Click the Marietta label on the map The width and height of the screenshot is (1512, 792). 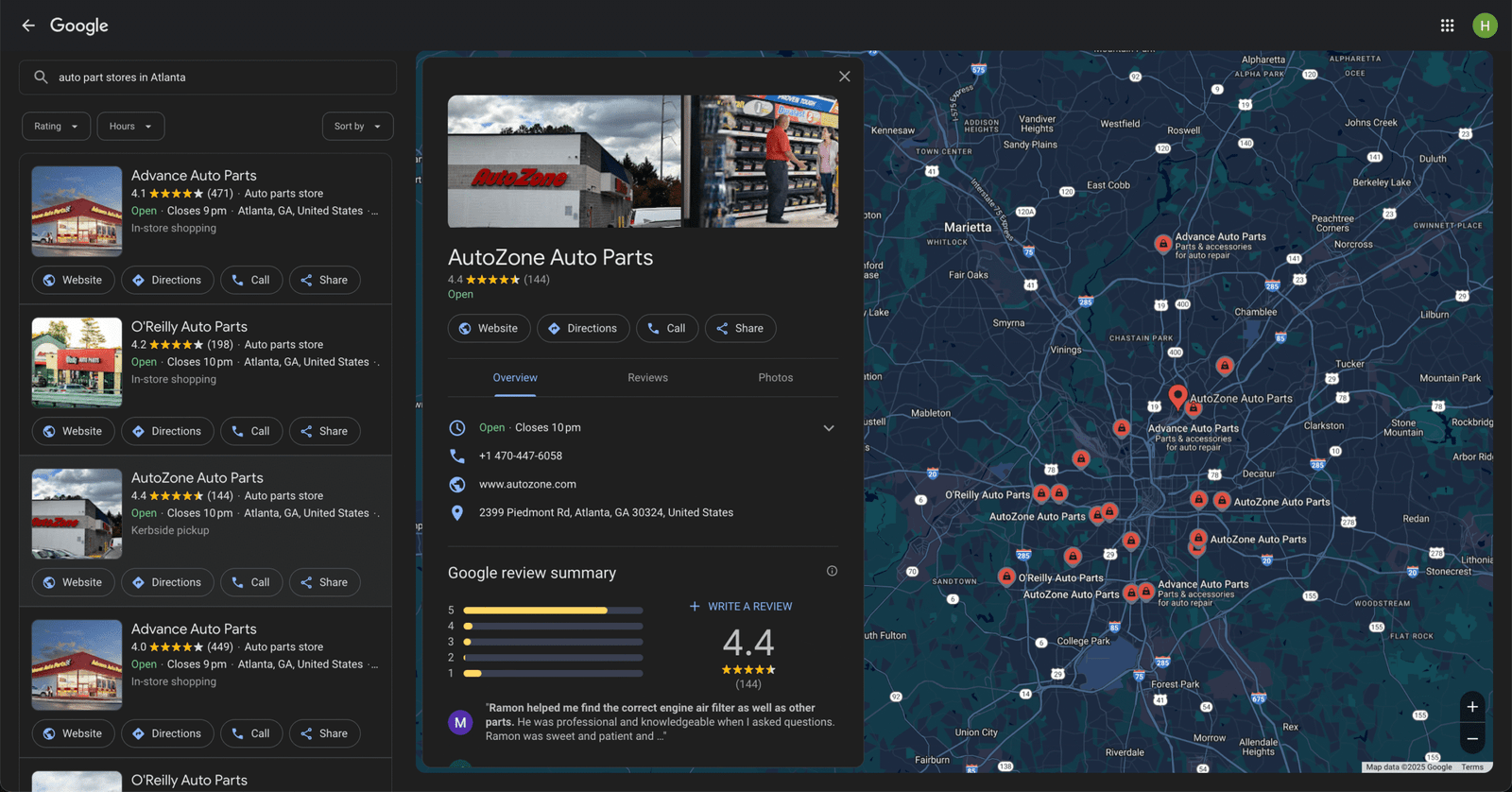[x=968, y=228]
